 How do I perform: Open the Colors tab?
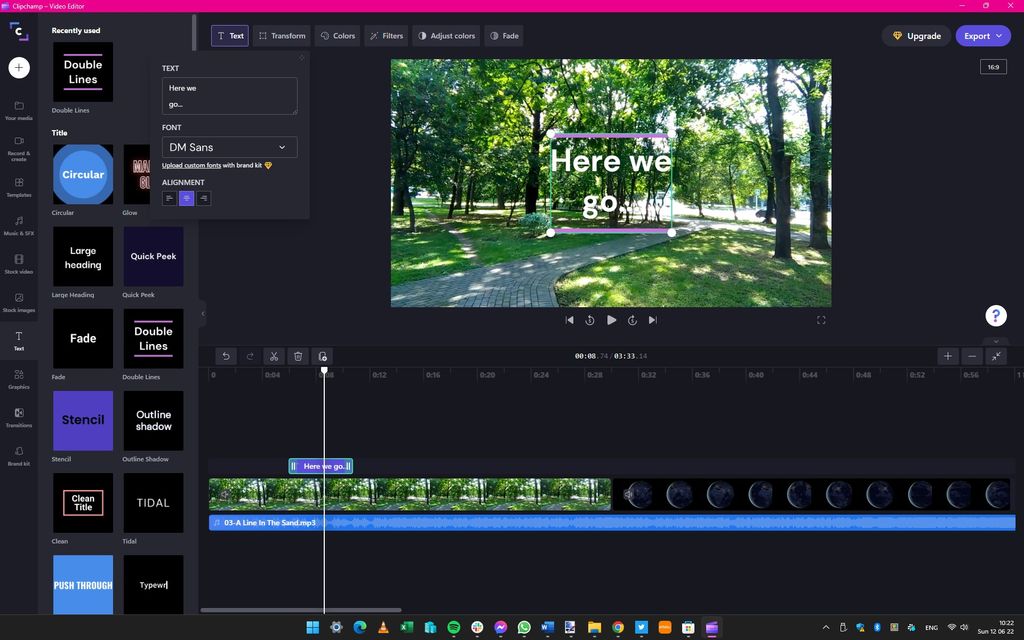pyautogui.click(x=338, y=36)
